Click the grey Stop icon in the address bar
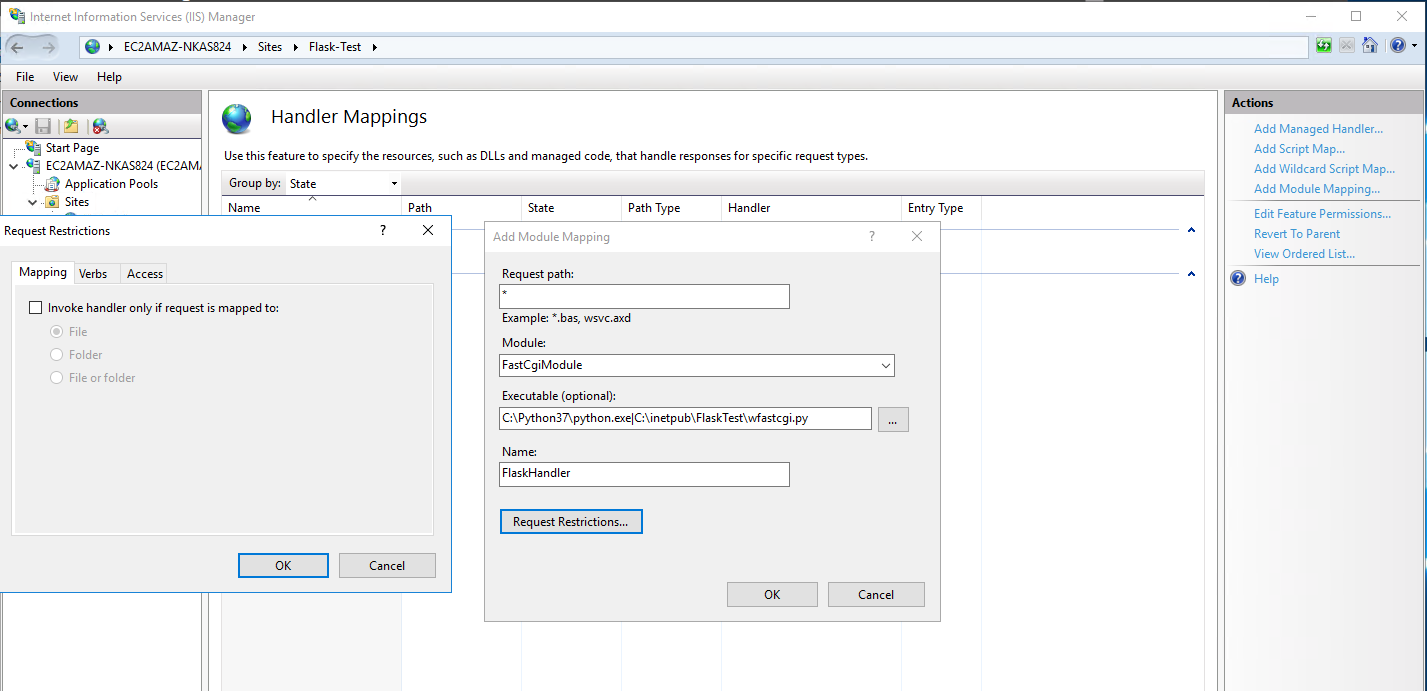The width and height of the screenshot is (1427, 691). pos(1347,46)
